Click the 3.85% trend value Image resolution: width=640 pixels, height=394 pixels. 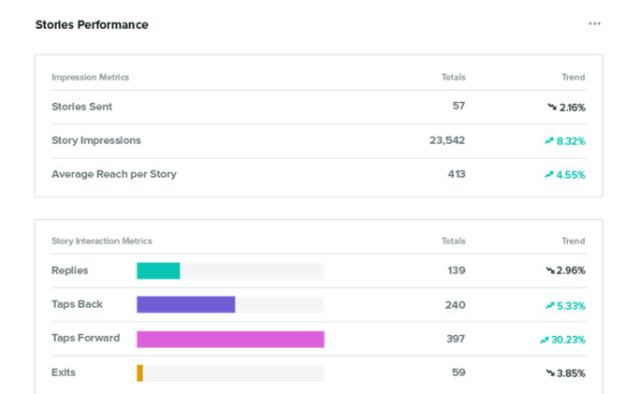coord(571,373)
